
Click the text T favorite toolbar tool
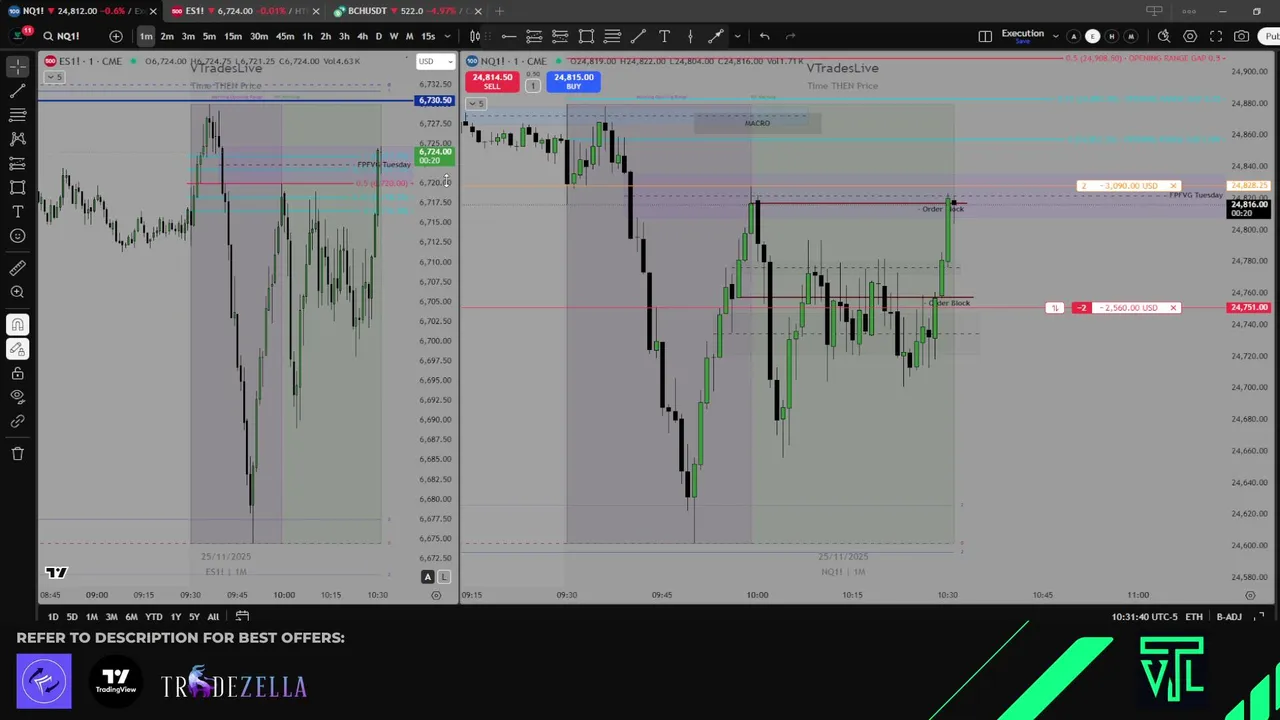tap(664, 36)
